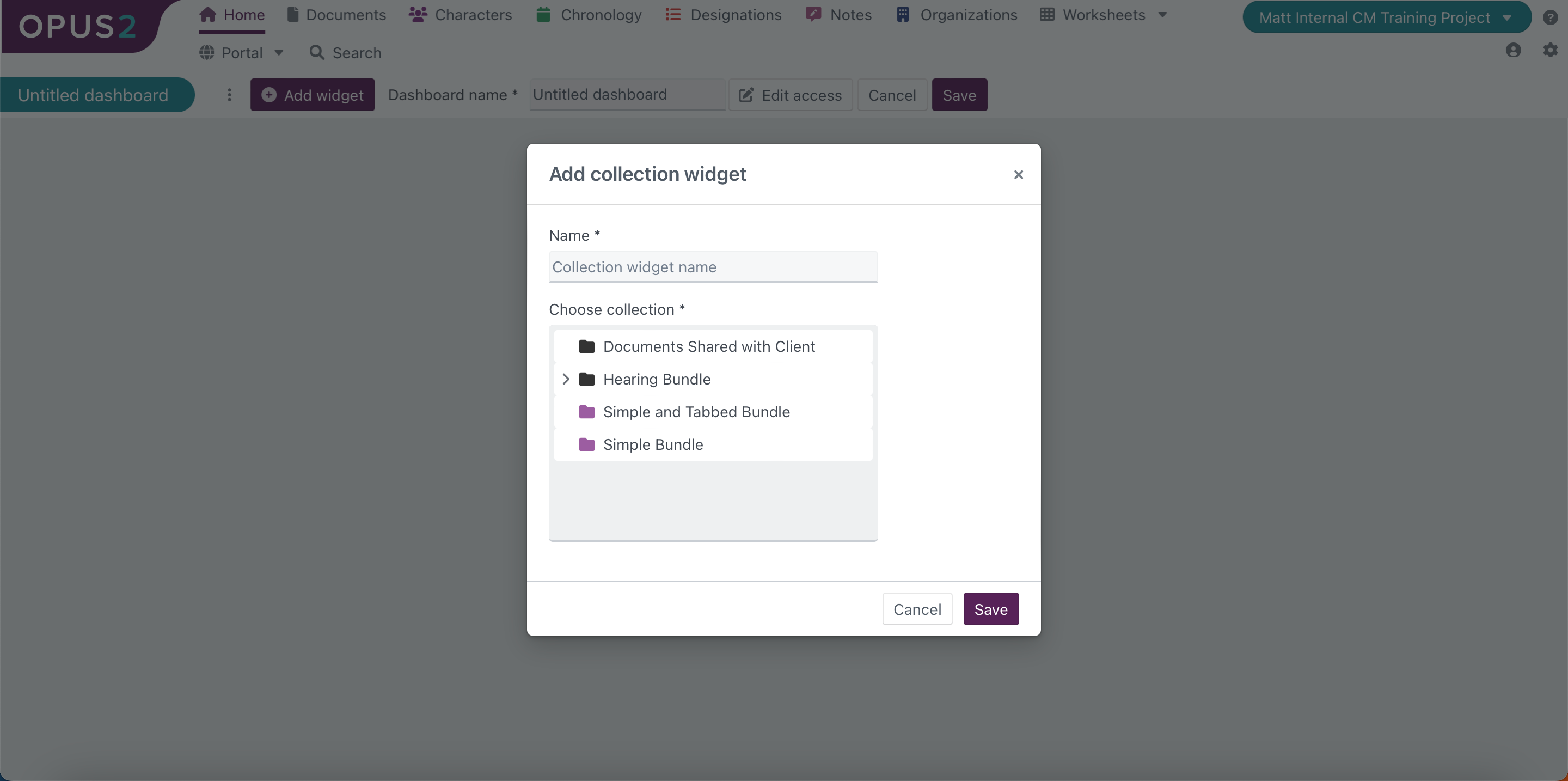Save the collection widget

(x=990, y=608)
